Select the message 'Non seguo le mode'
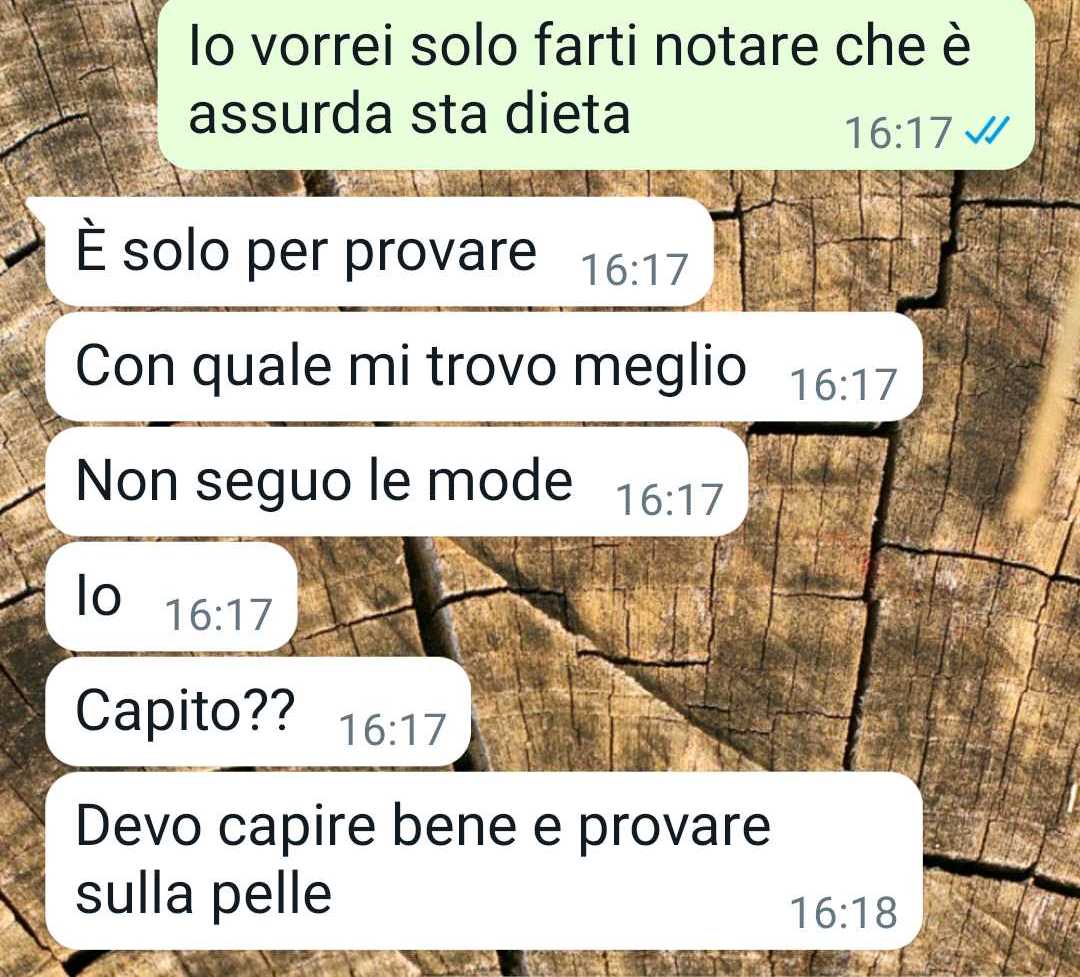Viewport: 1080px width, 977px height. pos(397,482)
